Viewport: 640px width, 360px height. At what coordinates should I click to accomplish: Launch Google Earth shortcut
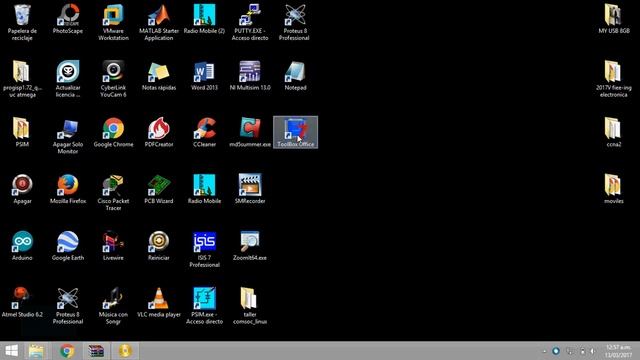pyautogui.click(x=68, y=246)
